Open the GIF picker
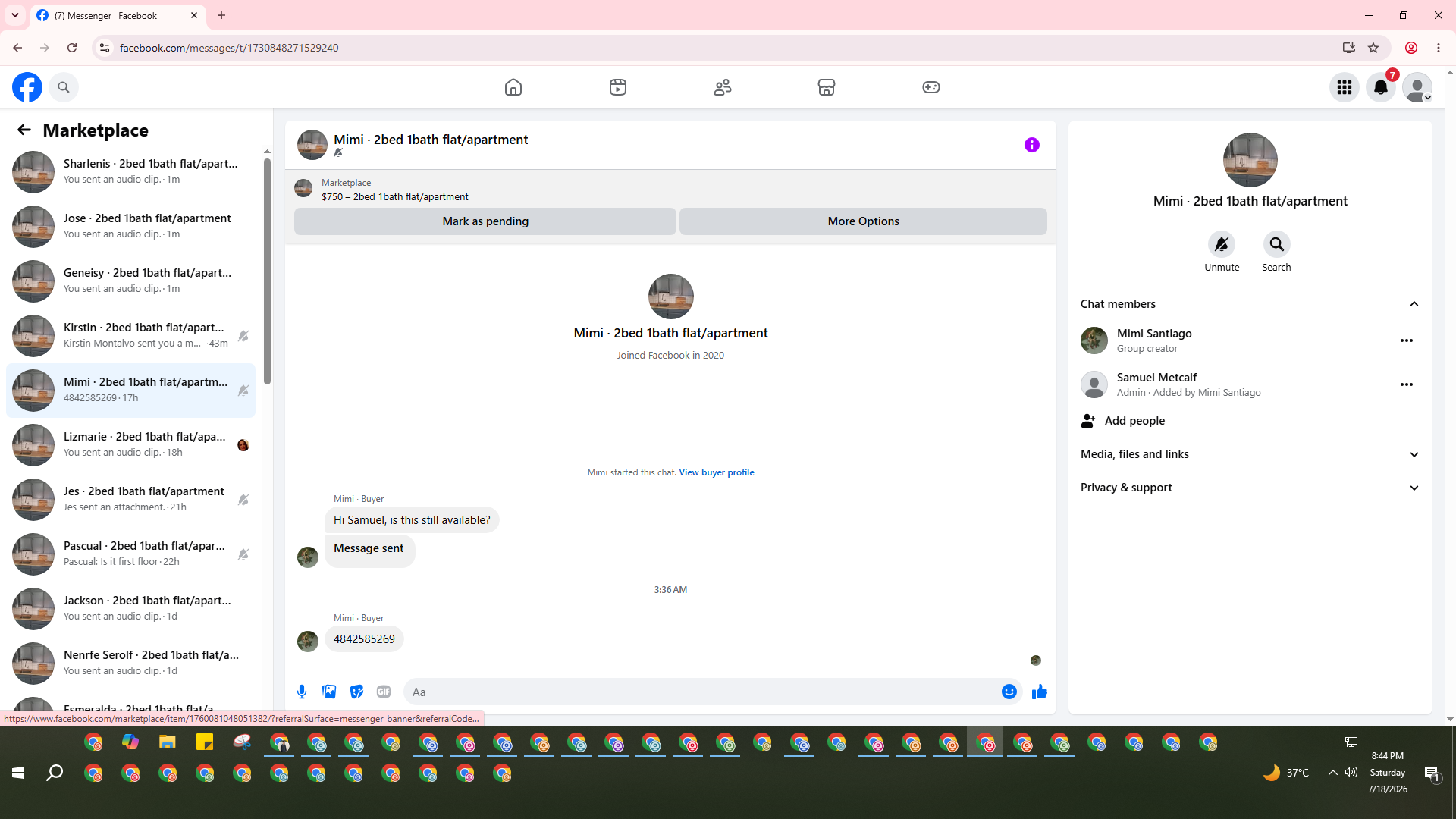The image size is (1456, 819). [x=384, y=692]
